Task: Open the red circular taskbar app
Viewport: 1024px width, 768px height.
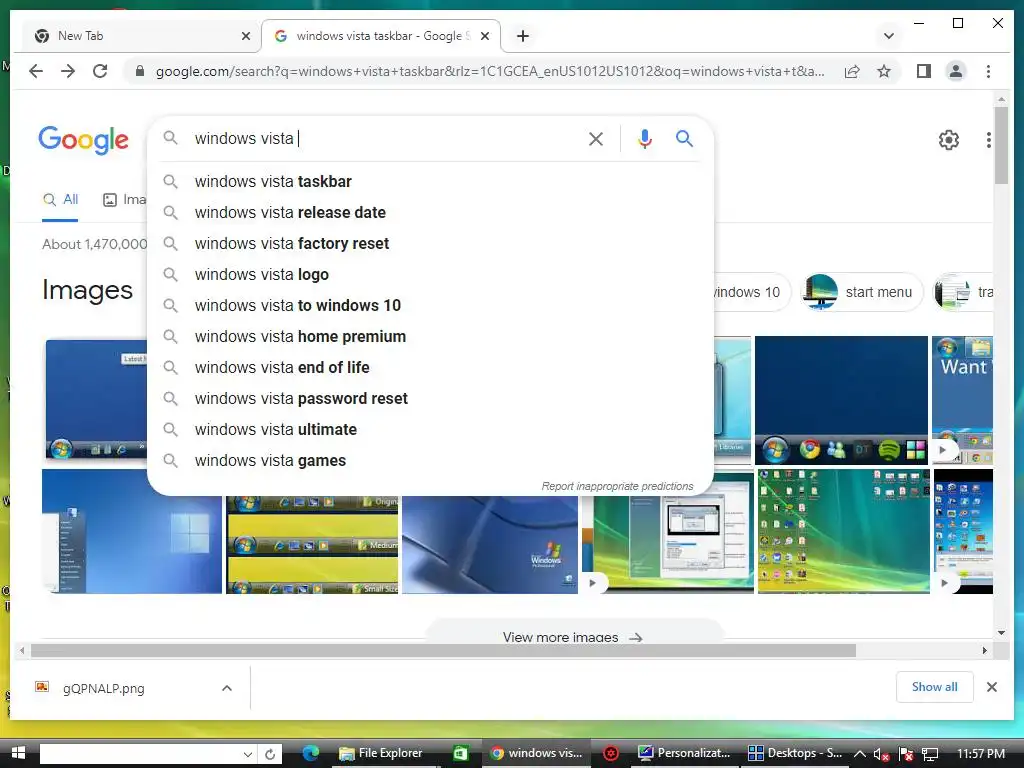Action: click(611, 754)
